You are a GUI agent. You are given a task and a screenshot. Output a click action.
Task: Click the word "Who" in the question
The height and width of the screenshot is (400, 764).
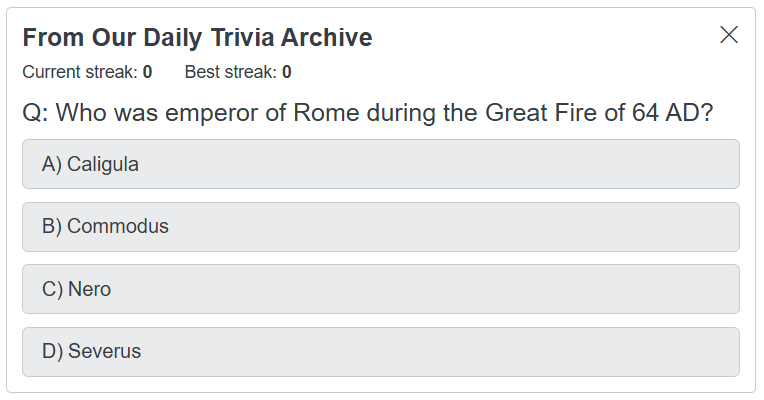80,112
